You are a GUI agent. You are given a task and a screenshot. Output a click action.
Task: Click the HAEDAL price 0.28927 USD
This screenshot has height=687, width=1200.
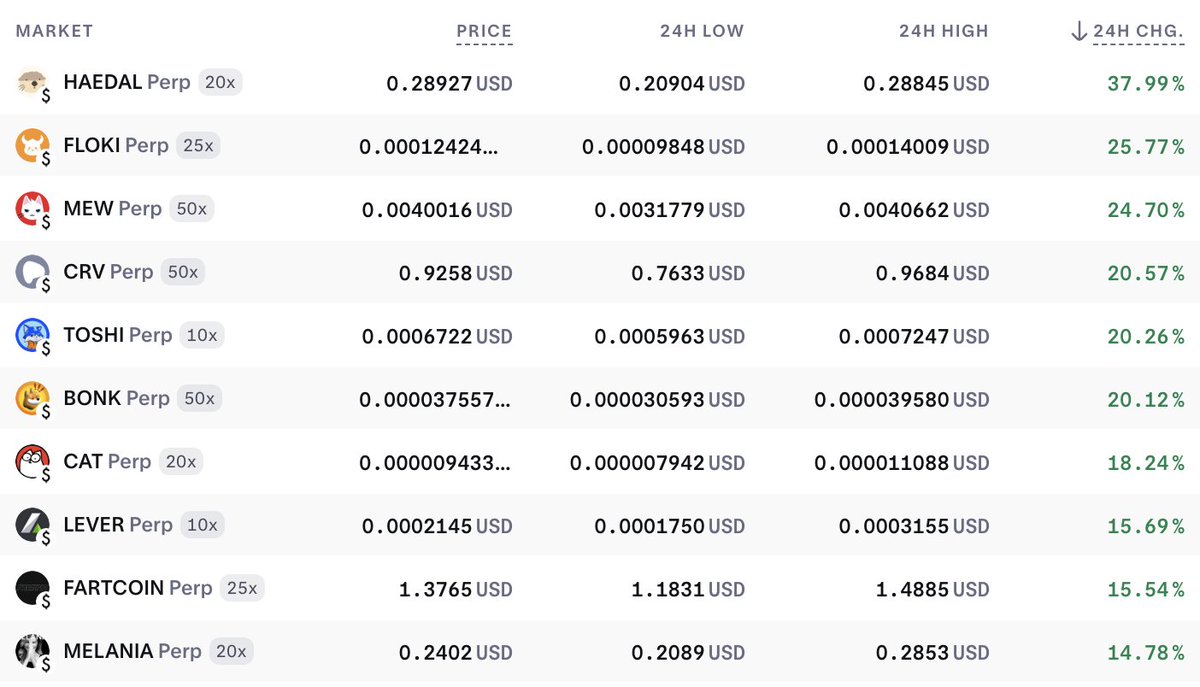pyautogui.click(x=449, y=84)
